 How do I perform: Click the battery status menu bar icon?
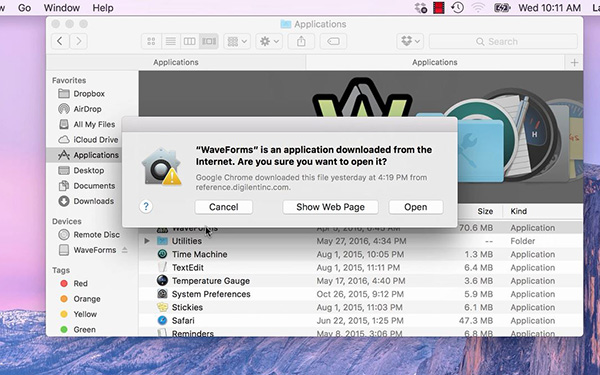point(502,8)
